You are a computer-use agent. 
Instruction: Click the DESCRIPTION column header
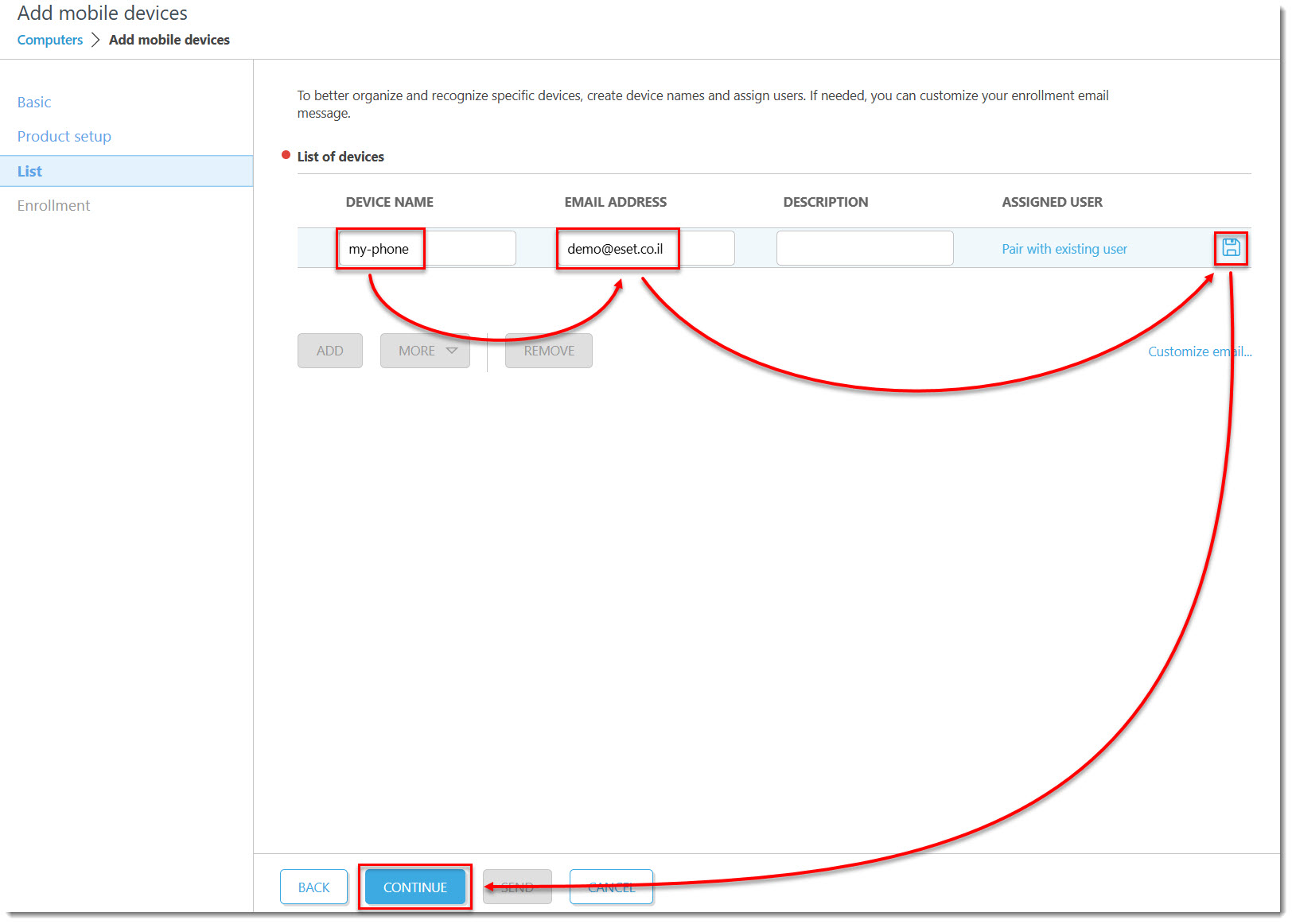click(x=826, y=202)
